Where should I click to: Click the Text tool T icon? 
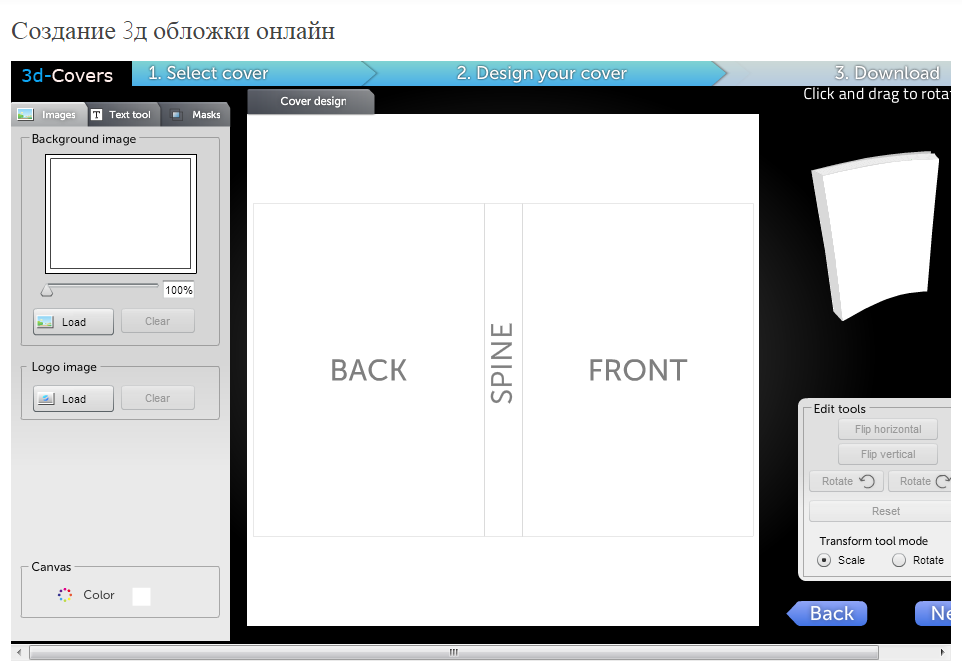(x=96, y=115)
